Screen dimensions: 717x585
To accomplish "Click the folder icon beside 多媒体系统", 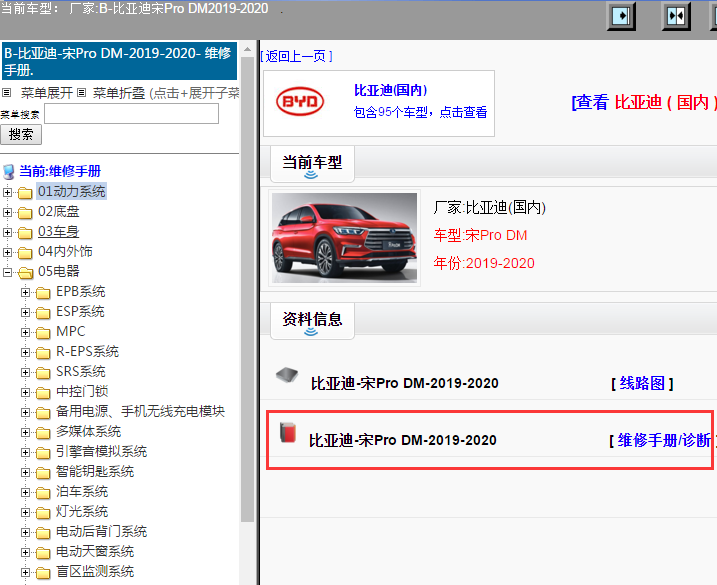I will [x=43, y=433].
